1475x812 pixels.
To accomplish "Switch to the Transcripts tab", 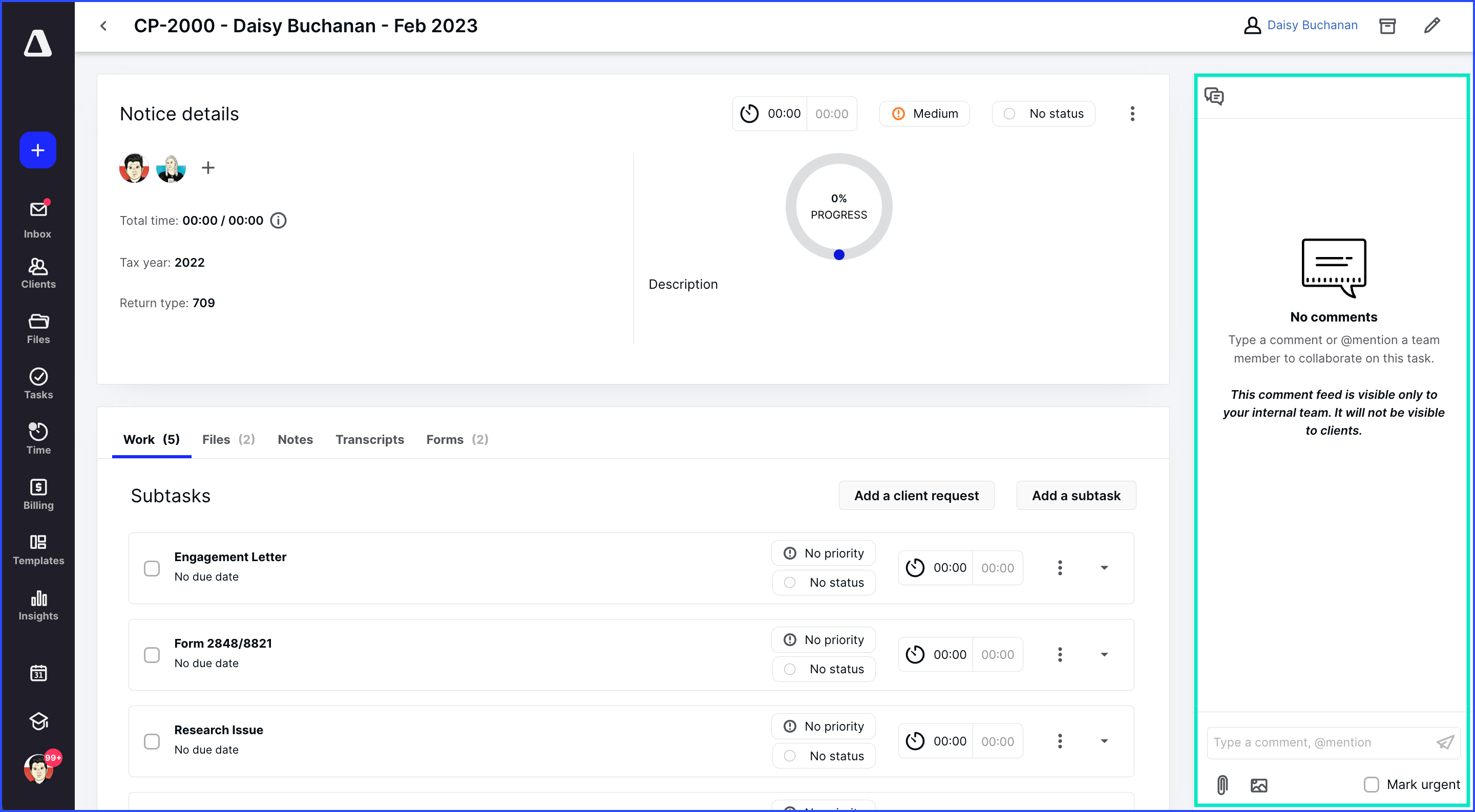I will pyautogui.click(x=369, y=439).
